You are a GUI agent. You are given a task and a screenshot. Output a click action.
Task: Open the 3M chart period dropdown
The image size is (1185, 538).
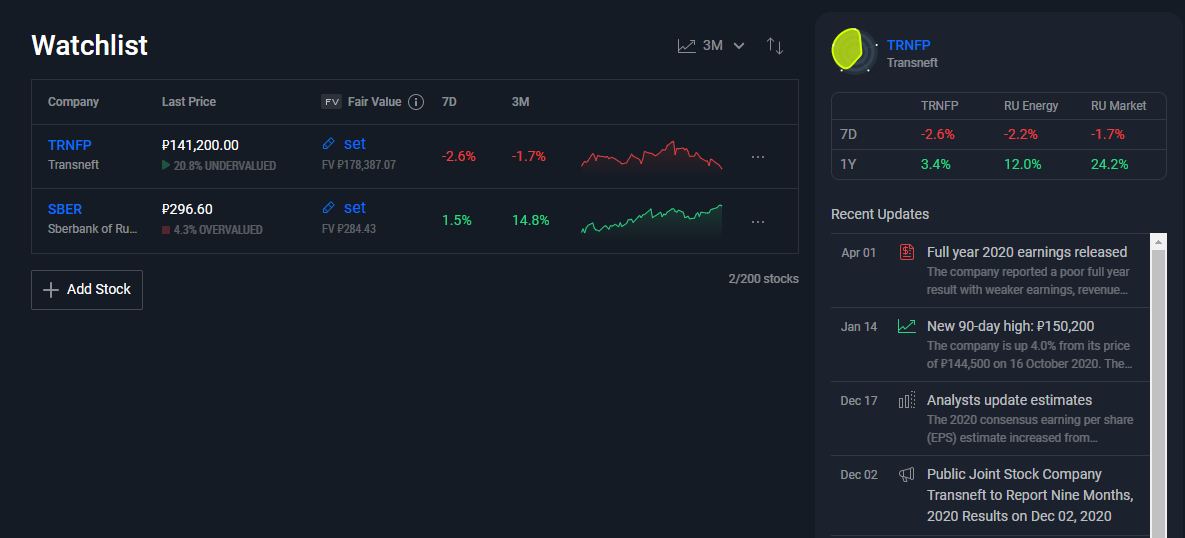[x=711, y=45]
